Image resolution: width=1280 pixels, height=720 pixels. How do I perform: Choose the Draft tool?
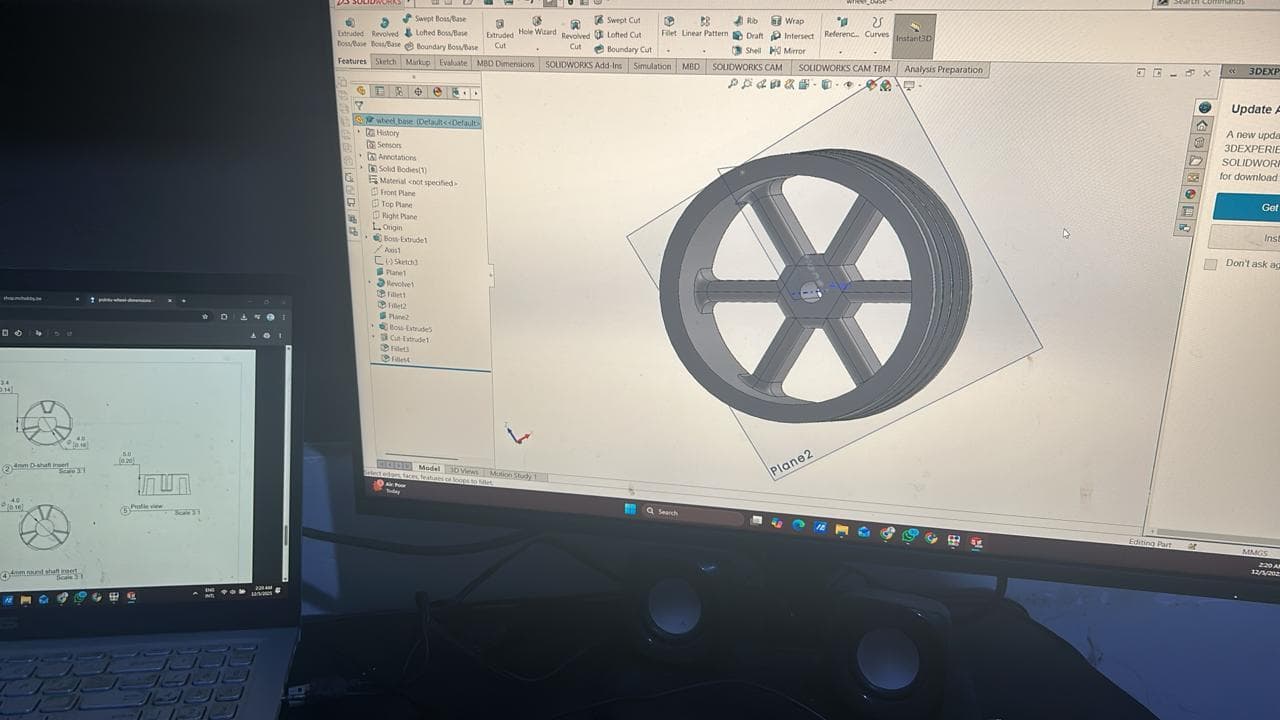point(748,35)
